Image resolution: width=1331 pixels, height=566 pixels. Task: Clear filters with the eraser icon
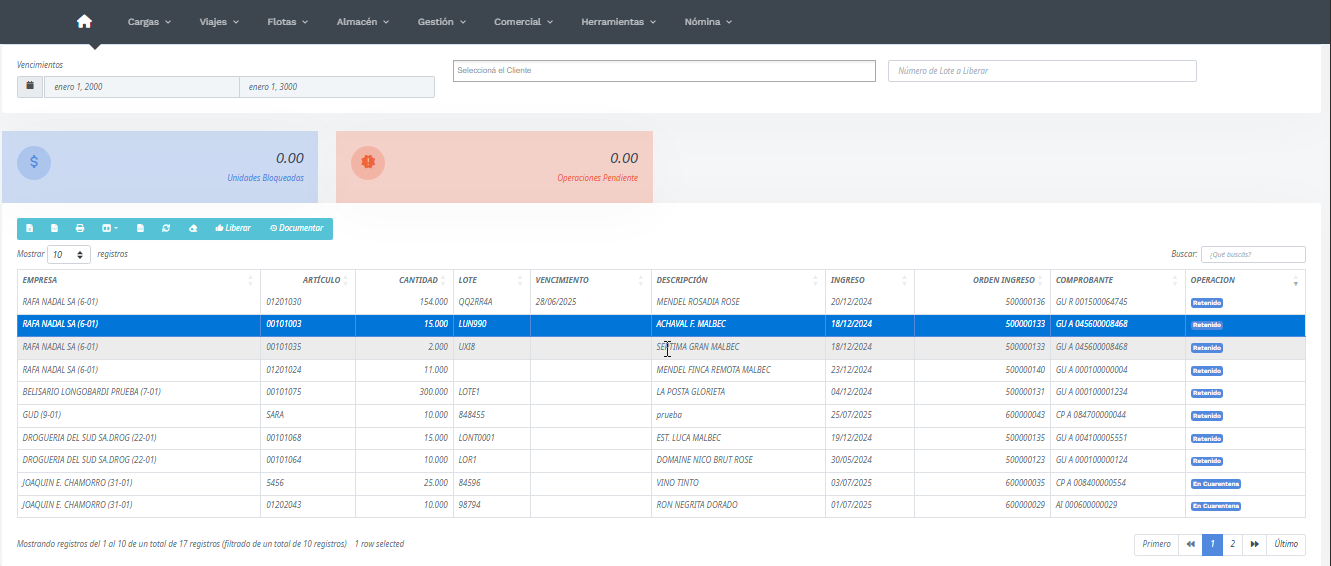point(193,228)
